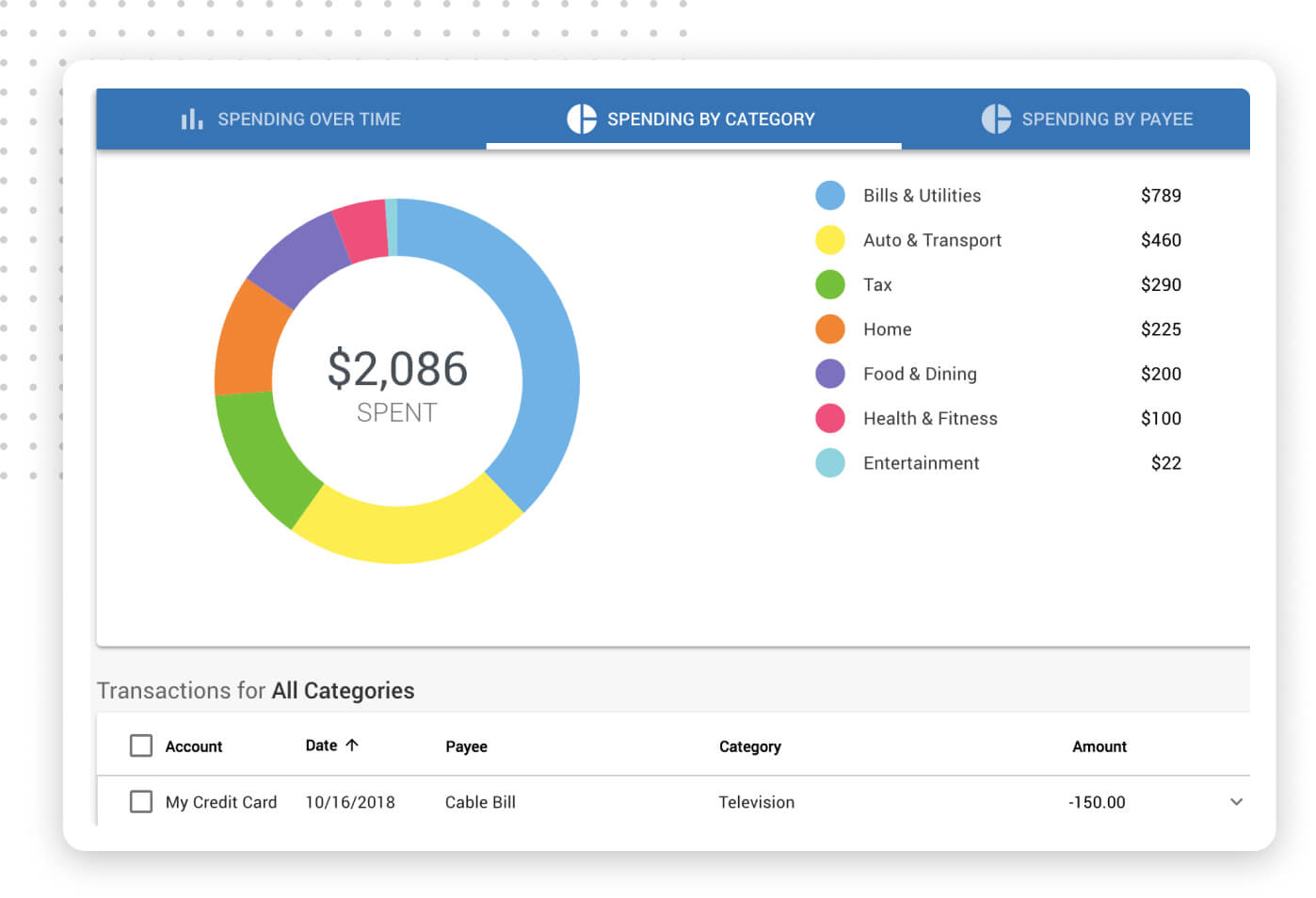
Task: Check the My Credit Card transaction checkbox
Action: [x=141, y=802]
